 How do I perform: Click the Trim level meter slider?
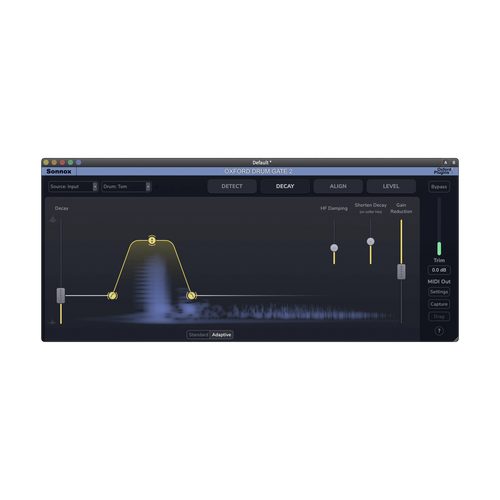click(439, 227)
